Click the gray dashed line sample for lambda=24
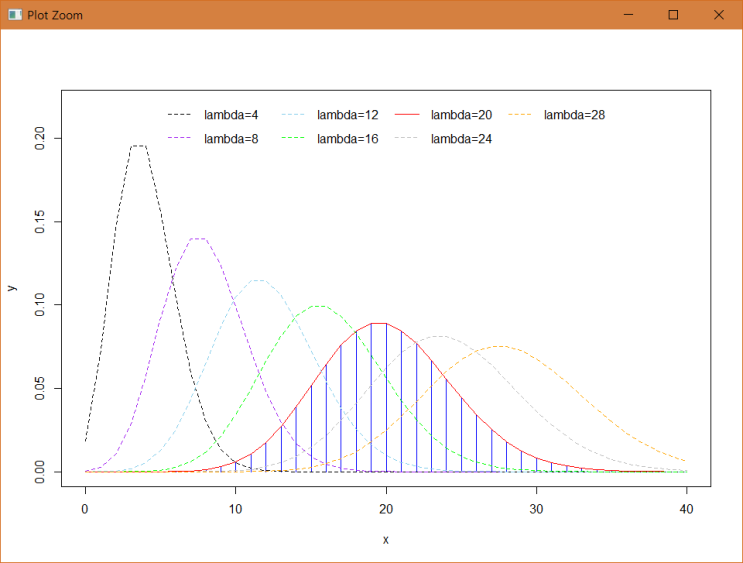 tap(407, 138)
